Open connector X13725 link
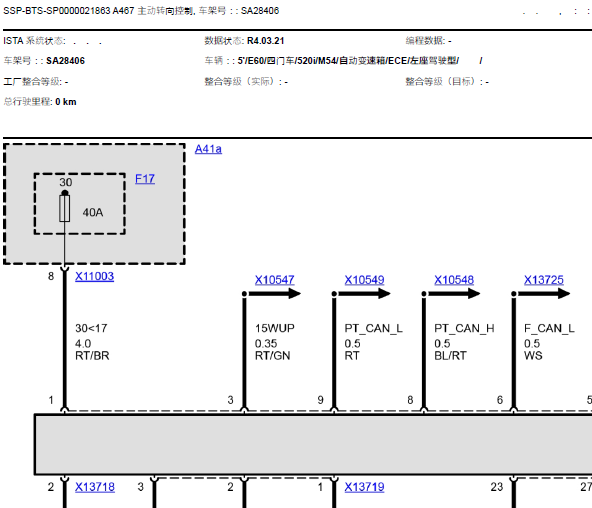592x508 pixels. click(544, 280)
